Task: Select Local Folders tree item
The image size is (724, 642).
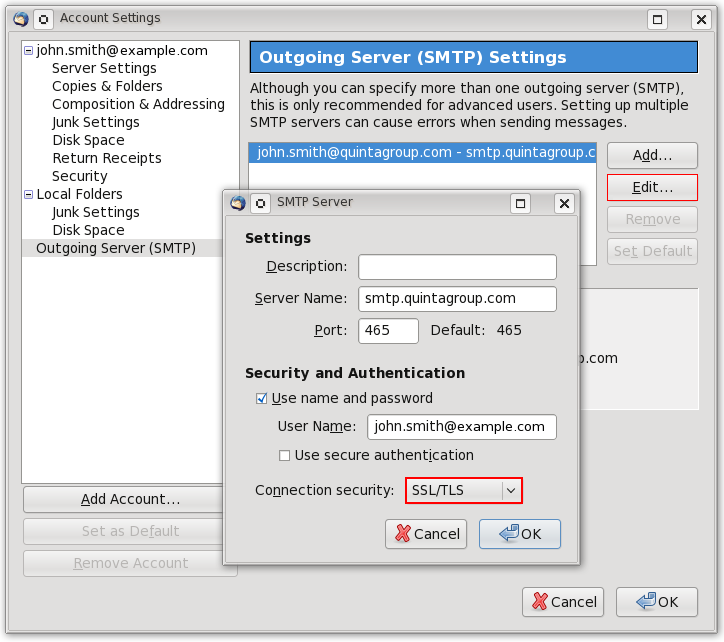Action: 79,194
